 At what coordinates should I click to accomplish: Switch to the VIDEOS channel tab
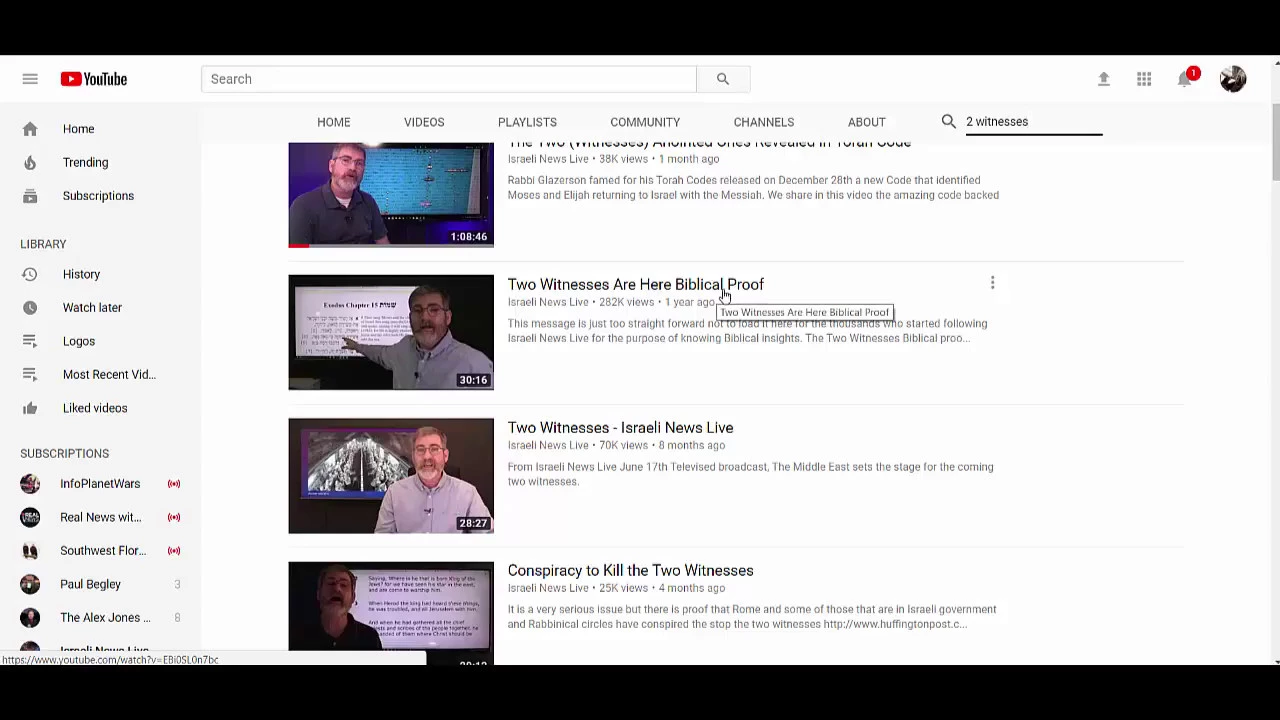(x=424, y=122)
